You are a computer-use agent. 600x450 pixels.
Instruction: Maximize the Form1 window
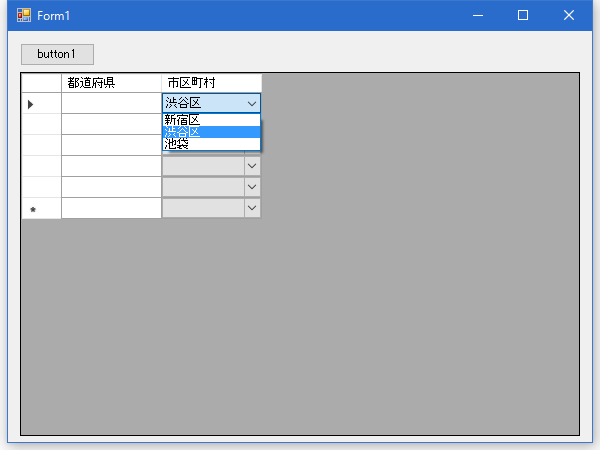pyautogui.click(x=523, y=16)
